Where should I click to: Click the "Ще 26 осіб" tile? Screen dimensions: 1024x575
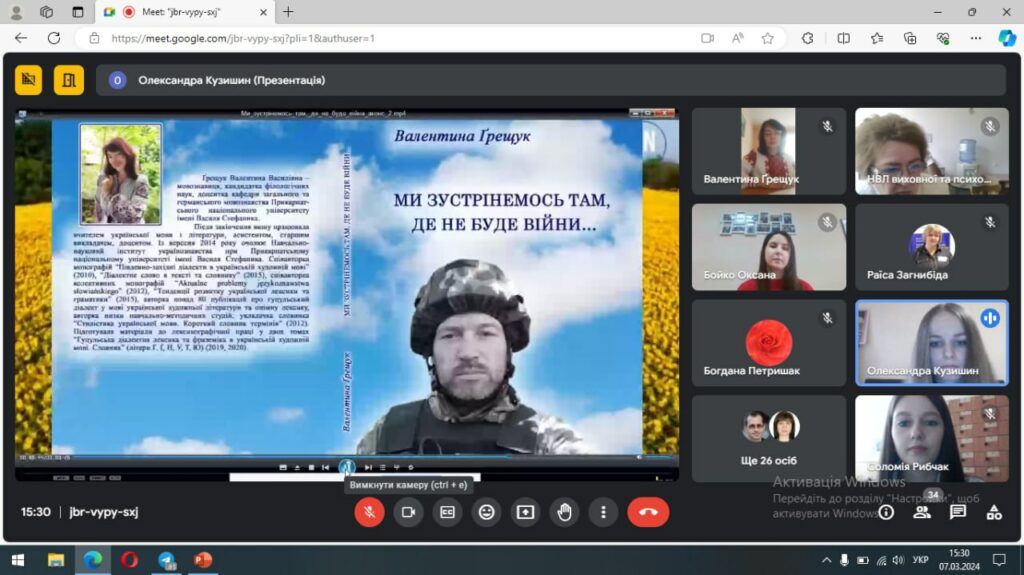click(x=769, y=438)
